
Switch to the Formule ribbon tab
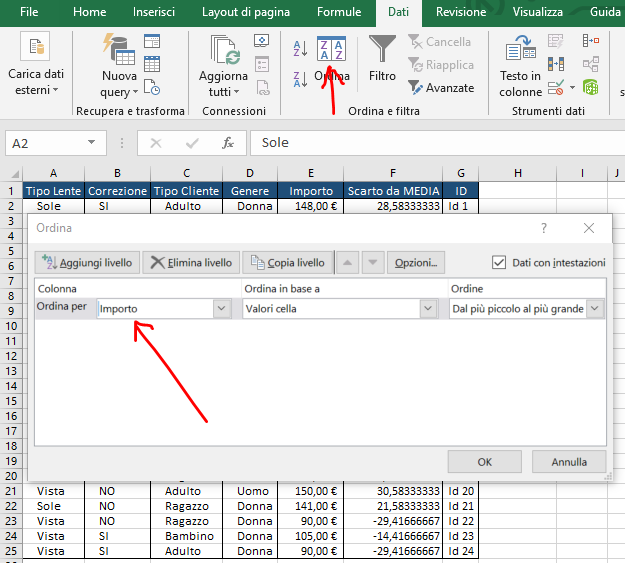[339, 13]
